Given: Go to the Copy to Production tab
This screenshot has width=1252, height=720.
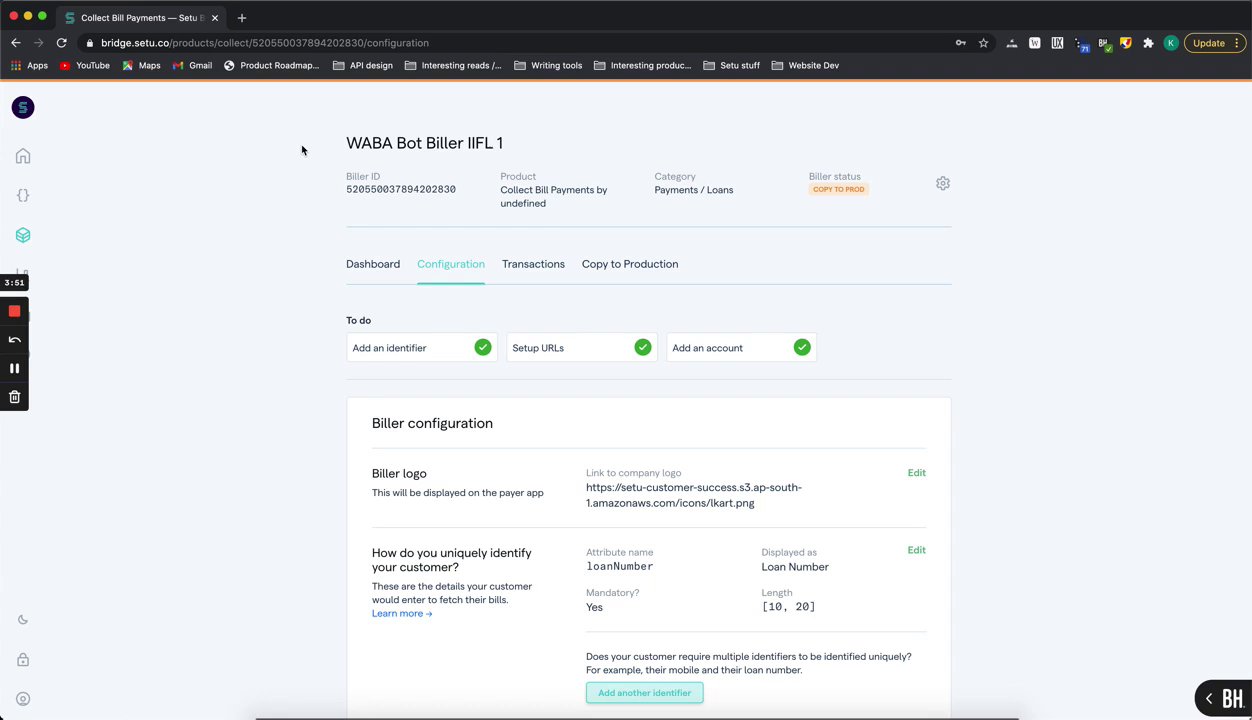Looking at the screenshot, I should click(630, 264).
